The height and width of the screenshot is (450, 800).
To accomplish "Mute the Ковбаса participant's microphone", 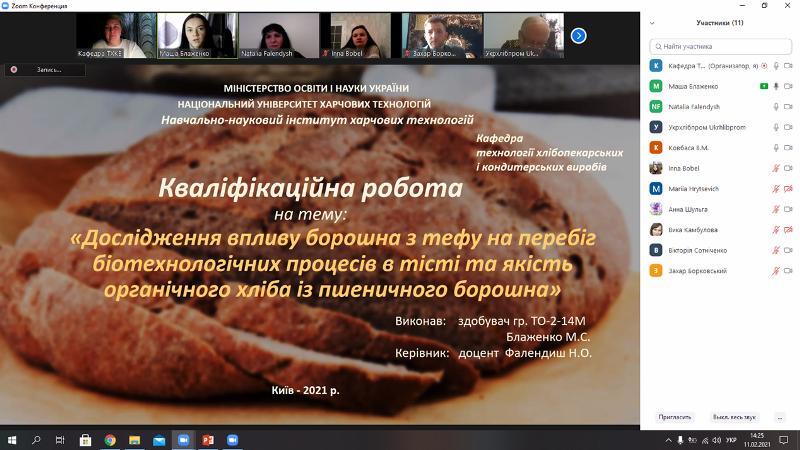I will coord(776,147).
